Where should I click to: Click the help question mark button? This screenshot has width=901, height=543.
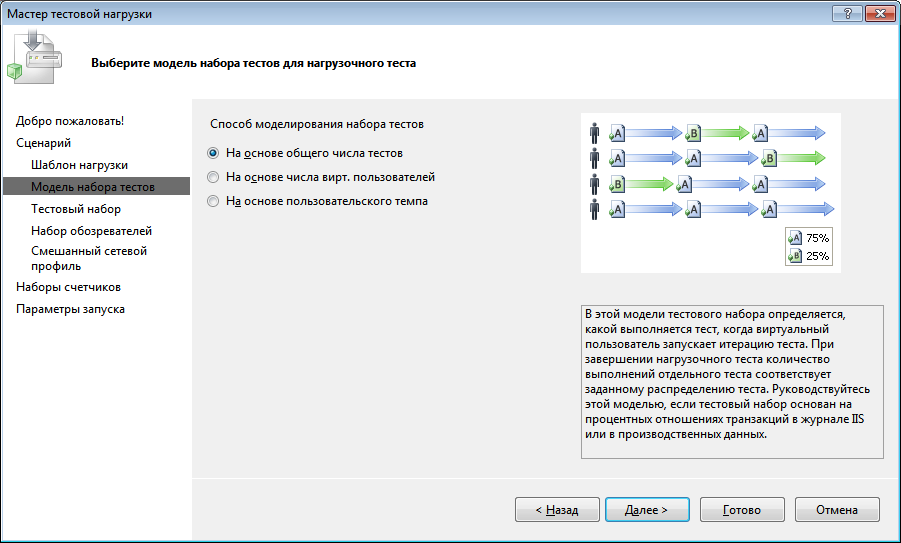pos(848,14)
